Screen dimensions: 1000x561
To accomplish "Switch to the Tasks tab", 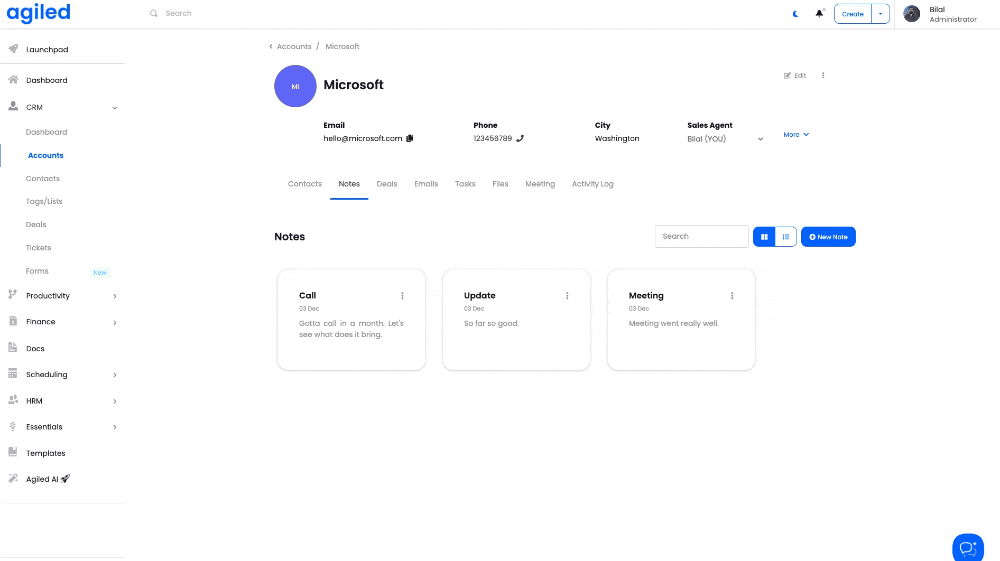I will click(465, 184).
